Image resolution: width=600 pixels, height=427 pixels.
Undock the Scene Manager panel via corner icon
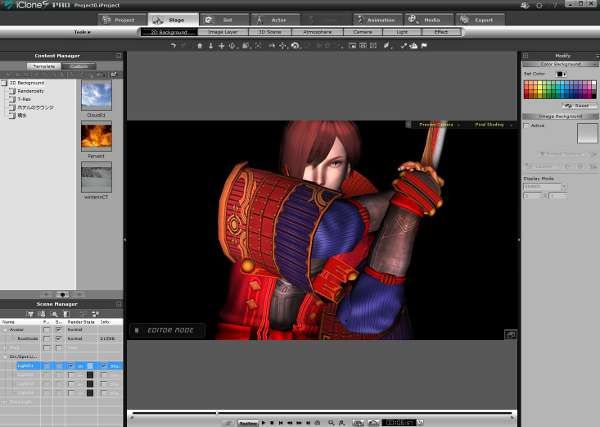tap(118, 304)
